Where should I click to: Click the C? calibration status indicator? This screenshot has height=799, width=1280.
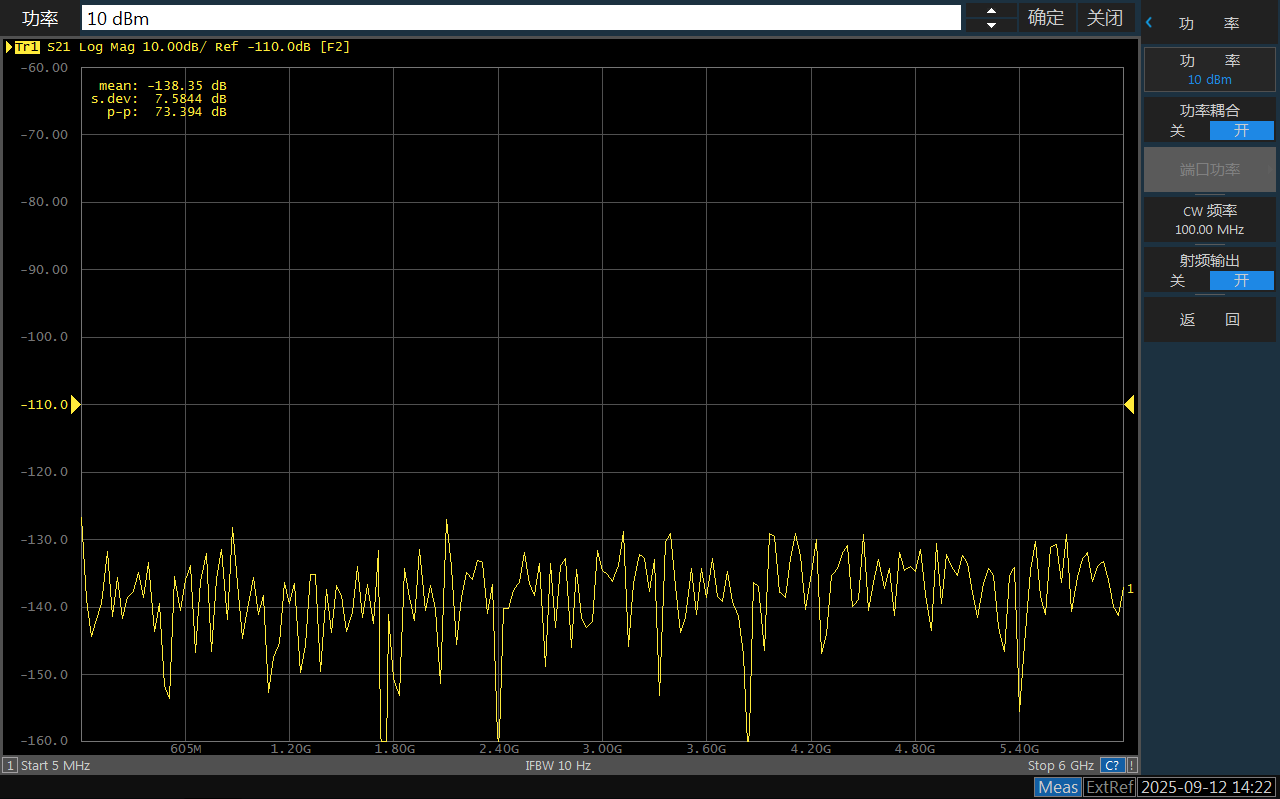1112,765
